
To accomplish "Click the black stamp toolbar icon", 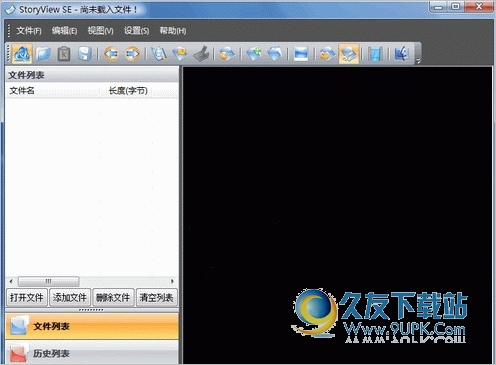I will tap(201, 54).
